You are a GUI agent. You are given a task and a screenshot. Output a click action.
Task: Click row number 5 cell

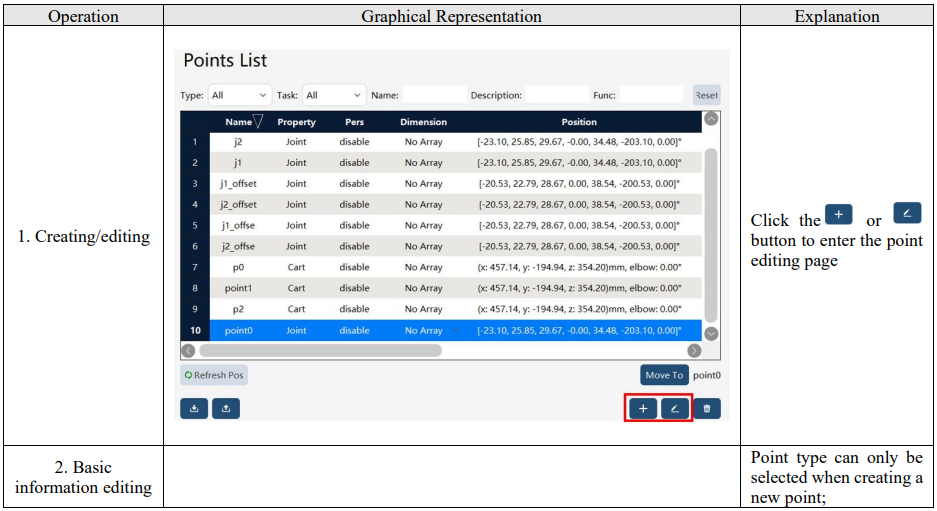tap(195, 225)
